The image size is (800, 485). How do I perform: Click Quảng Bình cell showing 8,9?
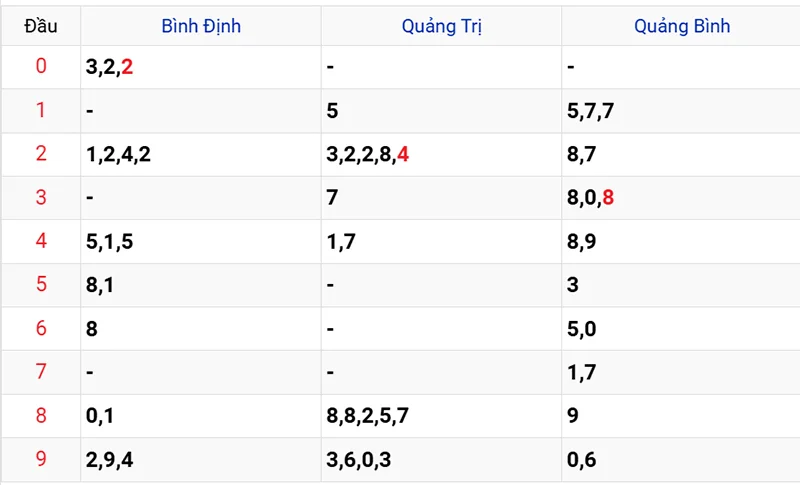tap(681, 241)
